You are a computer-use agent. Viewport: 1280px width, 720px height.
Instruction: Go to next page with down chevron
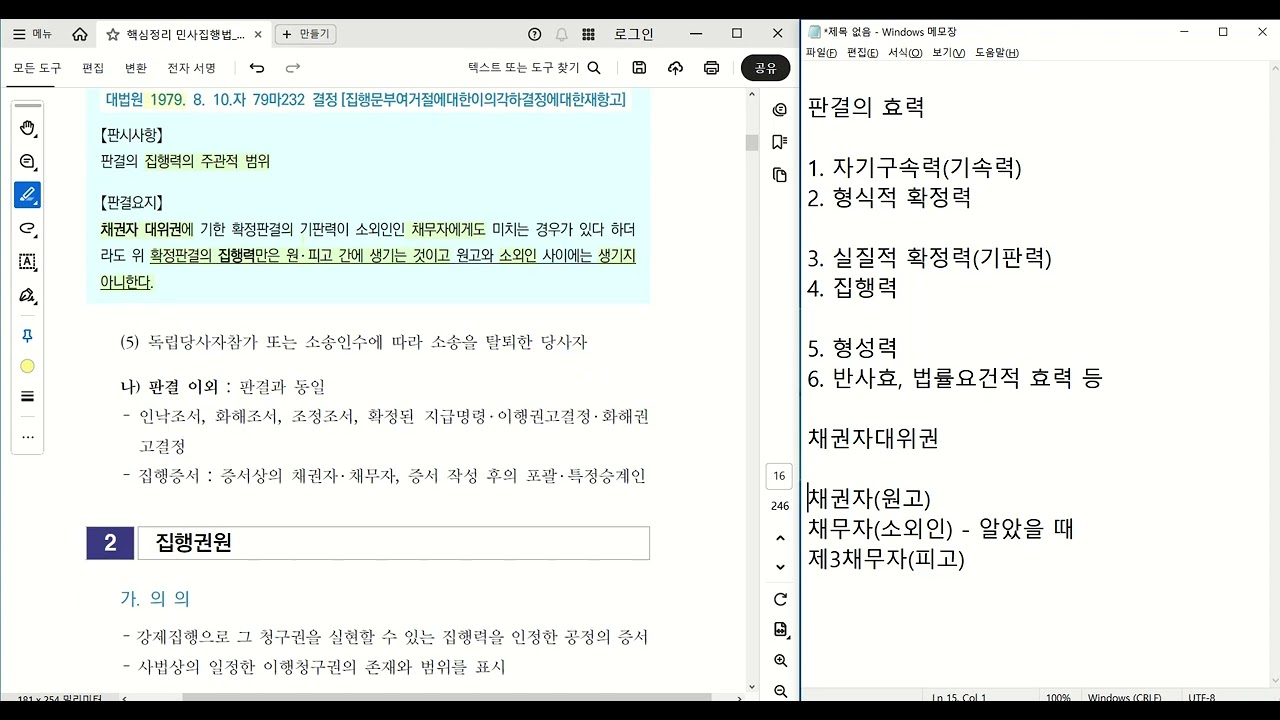click(780, 567)
